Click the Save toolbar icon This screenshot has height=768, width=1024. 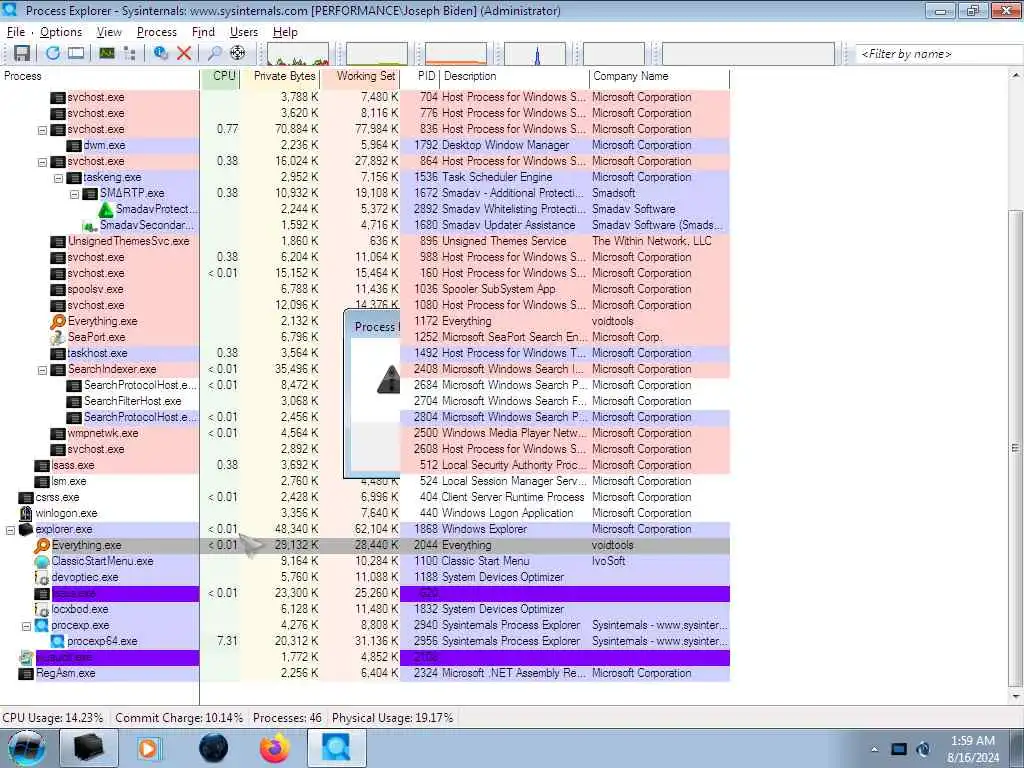[22, 53]
